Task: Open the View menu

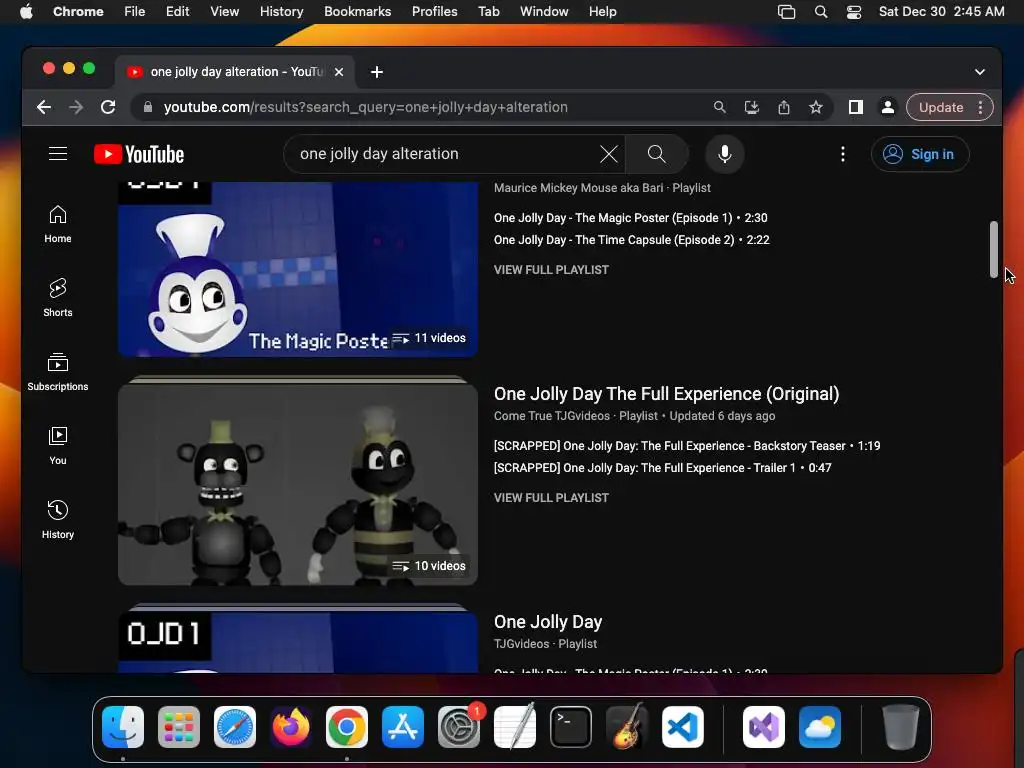Action: coord(224,12)
